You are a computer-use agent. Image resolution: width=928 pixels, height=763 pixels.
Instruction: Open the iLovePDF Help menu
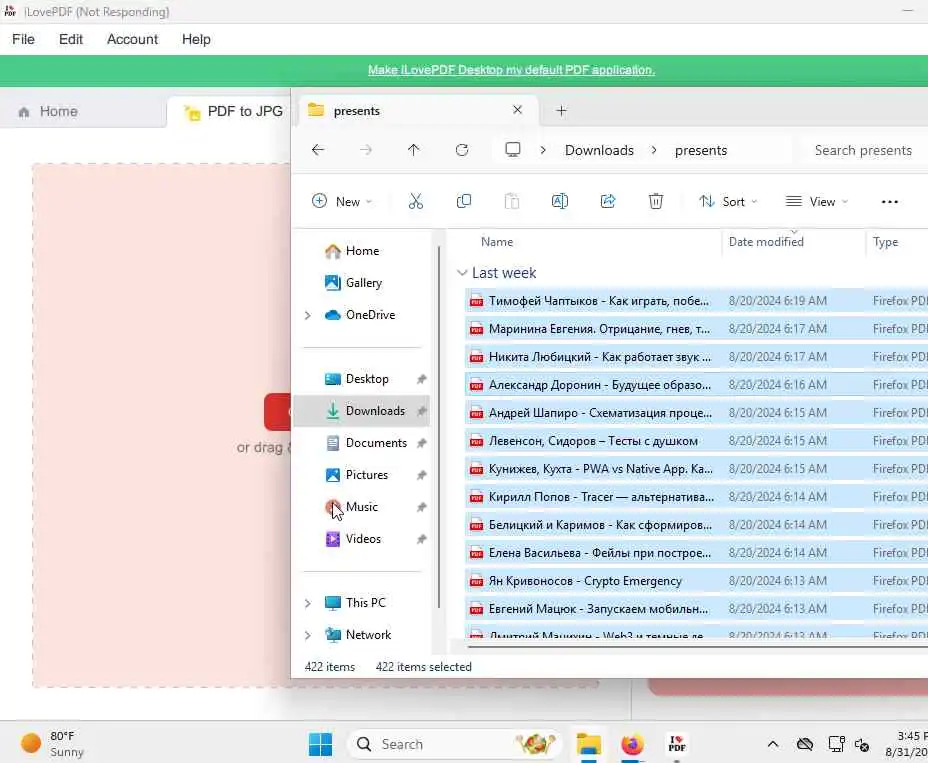196,39
